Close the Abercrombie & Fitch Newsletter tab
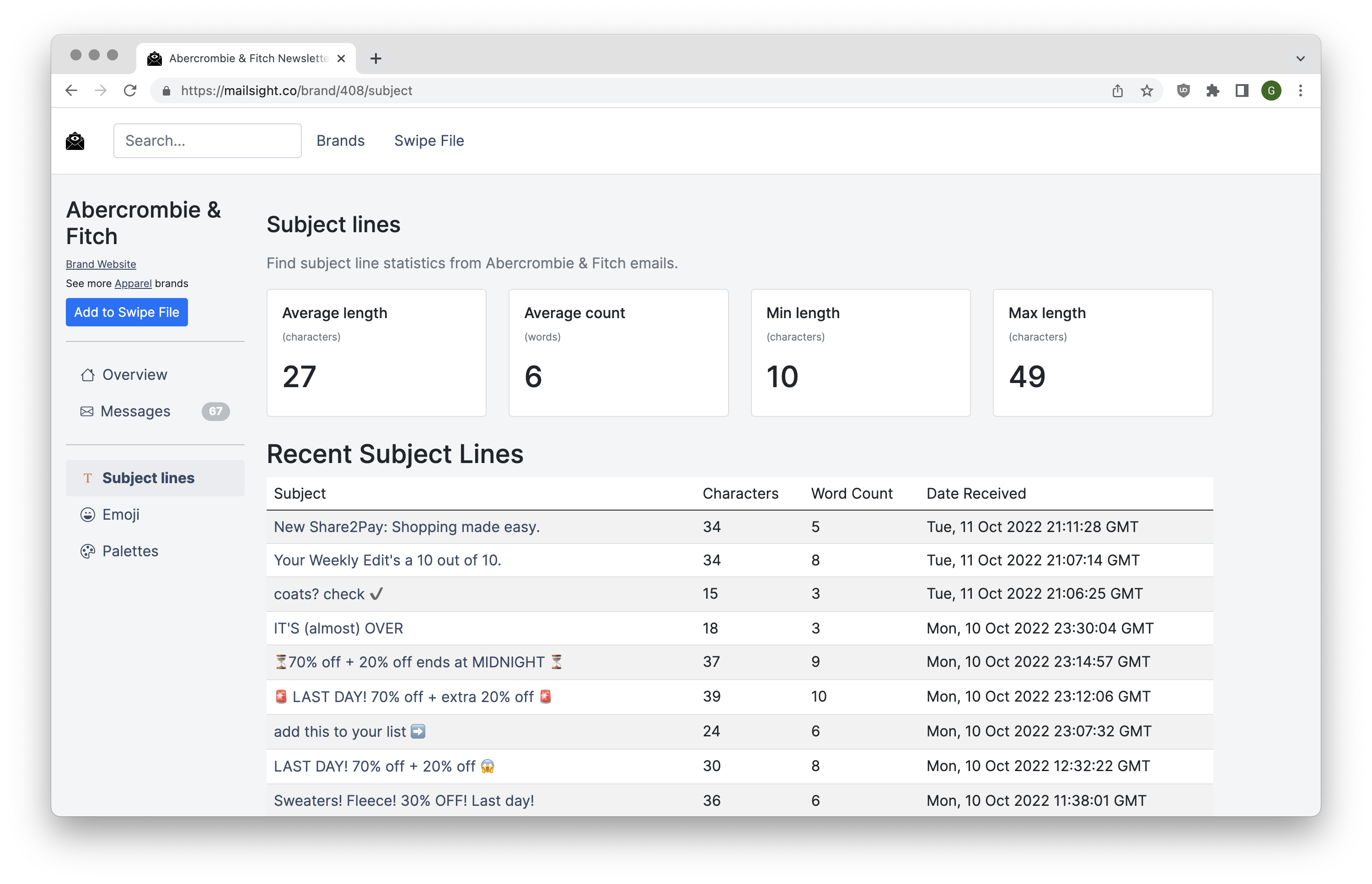 341,59
